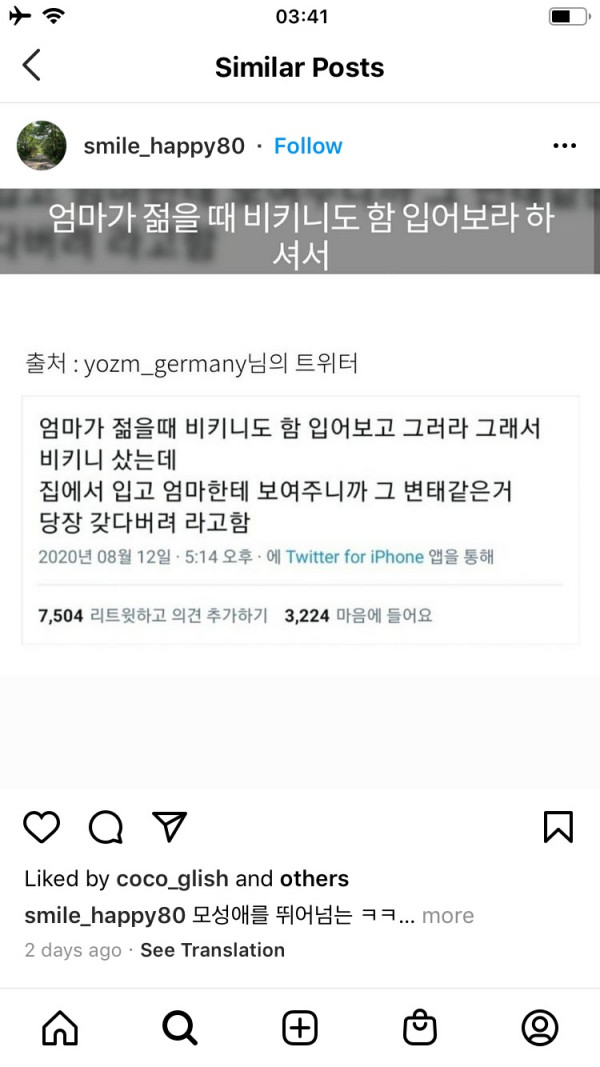Viewport: 600px width, 1067px height.
Task: Like the post with the heart icon
Action: pyautogui.click(x=41, y=827)
